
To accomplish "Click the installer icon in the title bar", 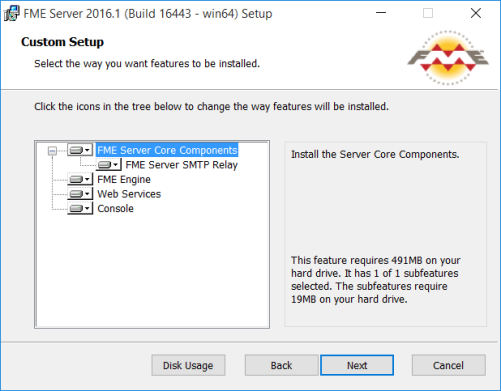I will tap(12, 14).
